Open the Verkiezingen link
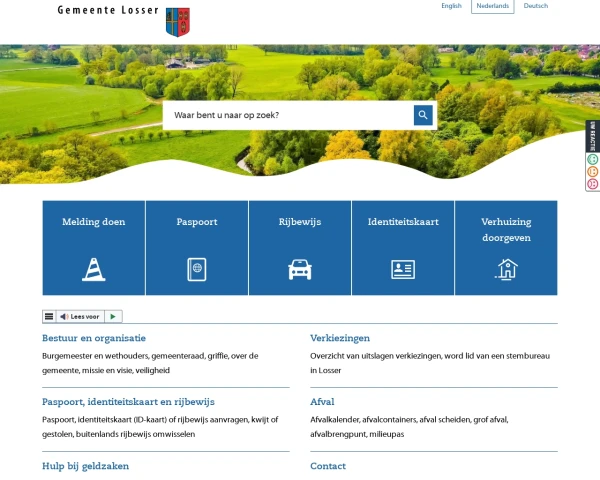 pyautogui.click(x=340, y=338)
